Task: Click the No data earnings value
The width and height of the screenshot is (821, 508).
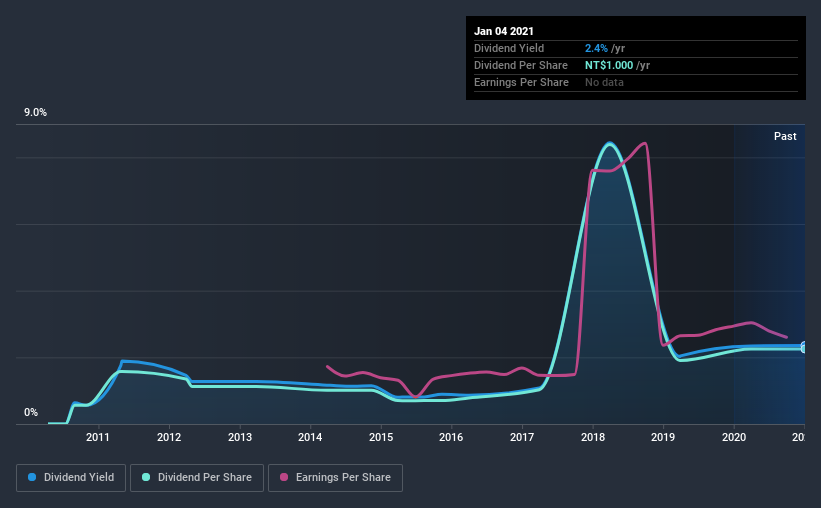Action: click(x=604, y=82)
